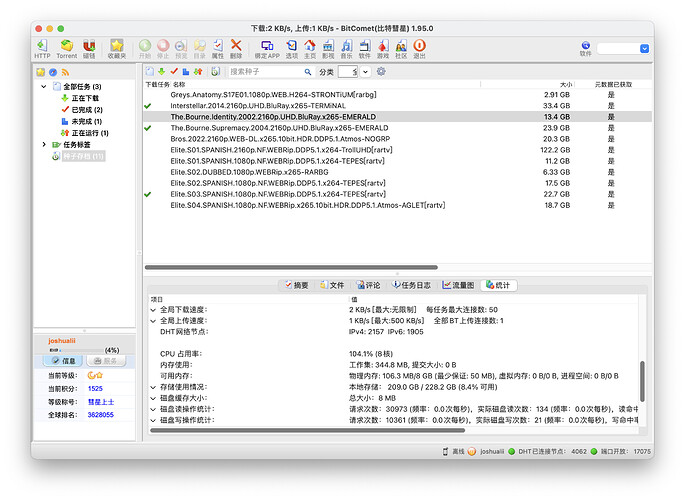The height and width of the screenshot is (500, 685).
Task: Click the green down-arrow filter icon
Action: click(x=162, y=72)
